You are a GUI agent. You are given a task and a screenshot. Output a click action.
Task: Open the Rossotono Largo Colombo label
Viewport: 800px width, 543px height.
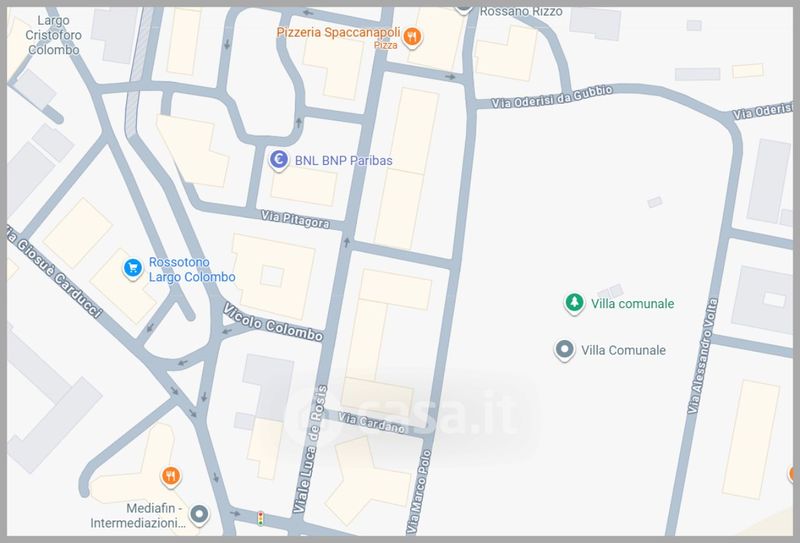[192, 270]
